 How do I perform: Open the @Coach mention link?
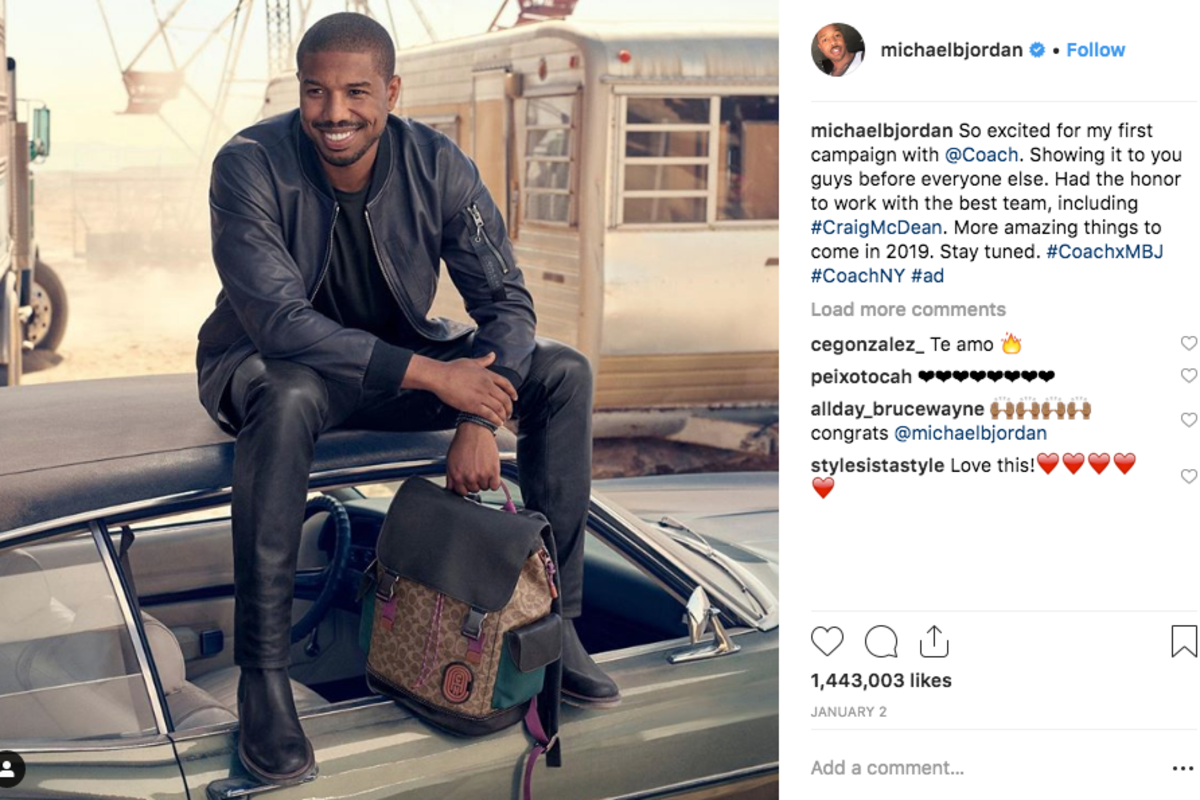tap(981, 155)
